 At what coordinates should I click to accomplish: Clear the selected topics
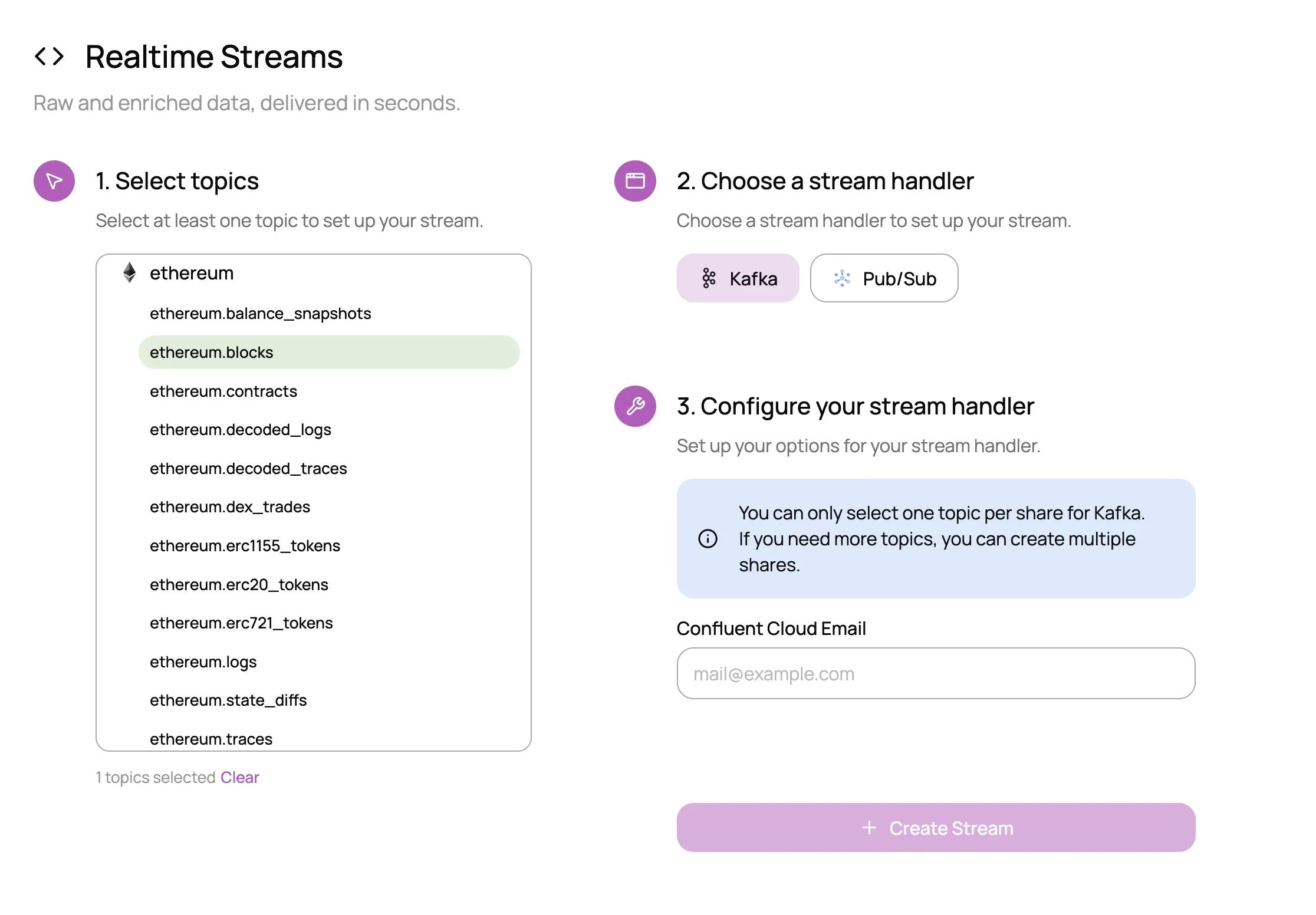point(239,777)
